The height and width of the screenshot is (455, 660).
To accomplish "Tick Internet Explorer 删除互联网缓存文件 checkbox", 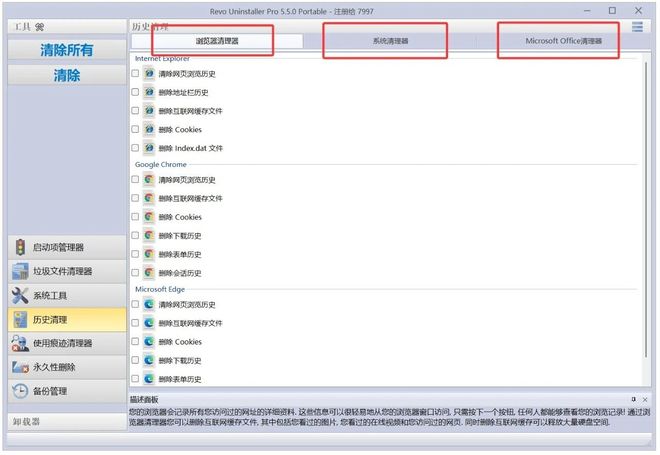I will tap(135, 110).
